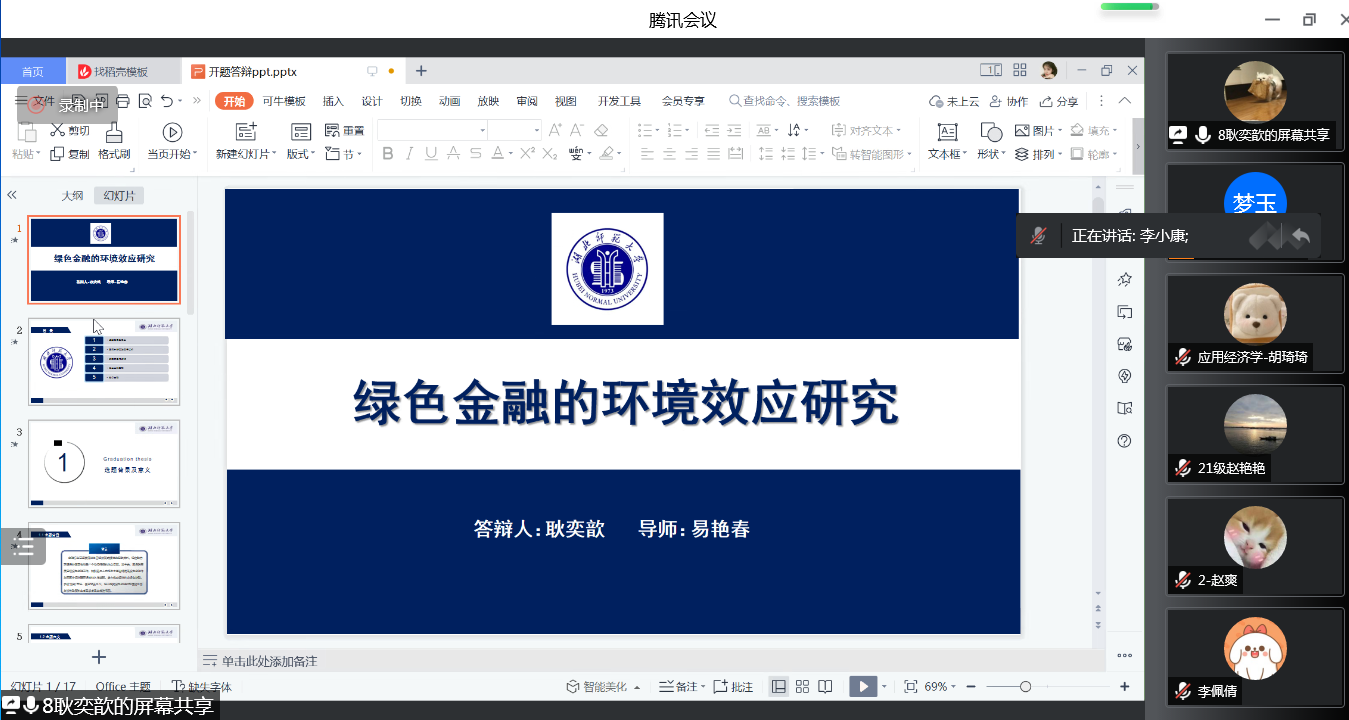Insert a Text Box (文本框)
Viewport: 1349px width, 720px height.
946,132
